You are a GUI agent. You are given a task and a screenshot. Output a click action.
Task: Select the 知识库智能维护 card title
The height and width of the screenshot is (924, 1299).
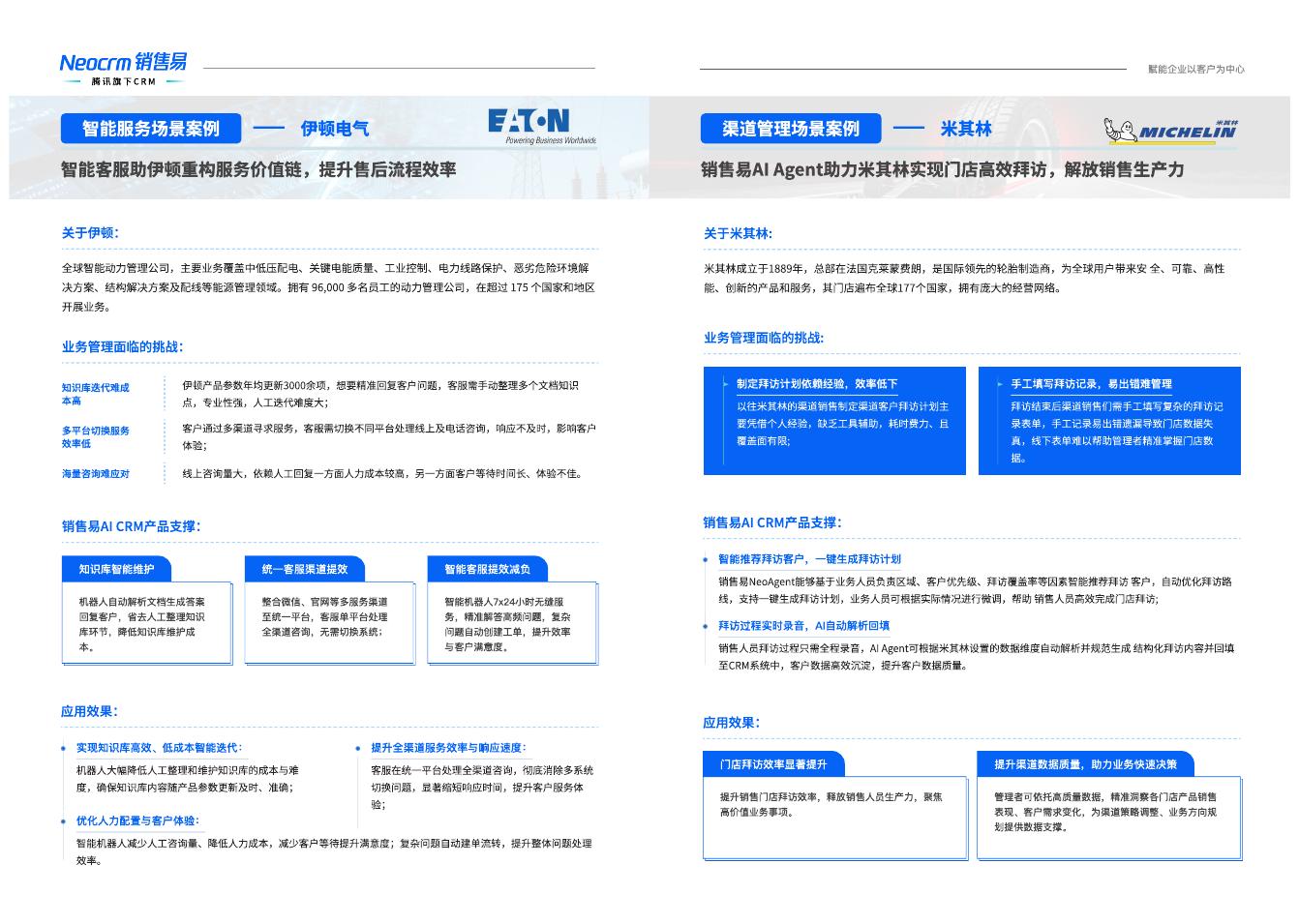(x=116, y=569)
